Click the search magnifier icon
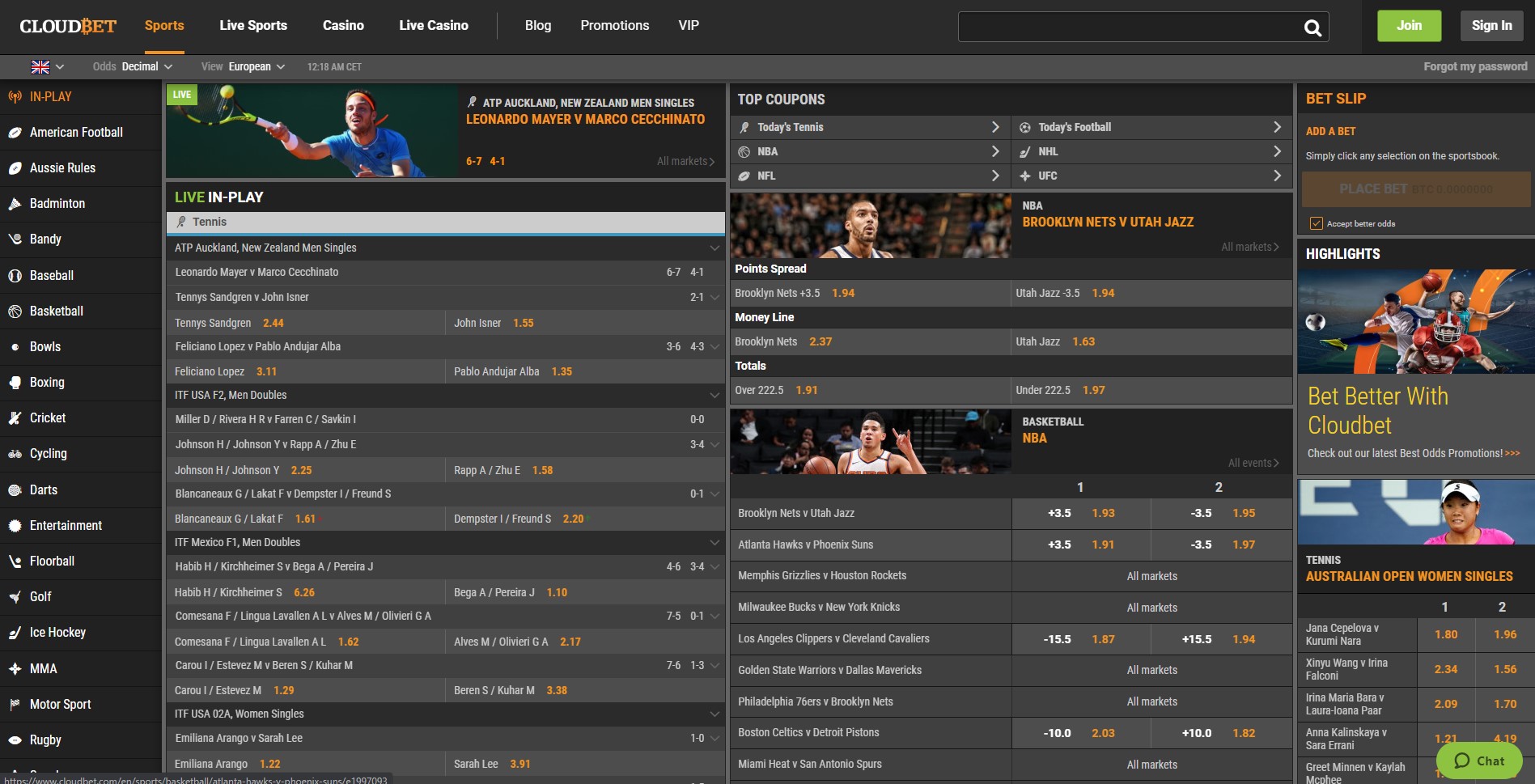The width and height of the screenshot is (1535, 784). click(1312, 28)
